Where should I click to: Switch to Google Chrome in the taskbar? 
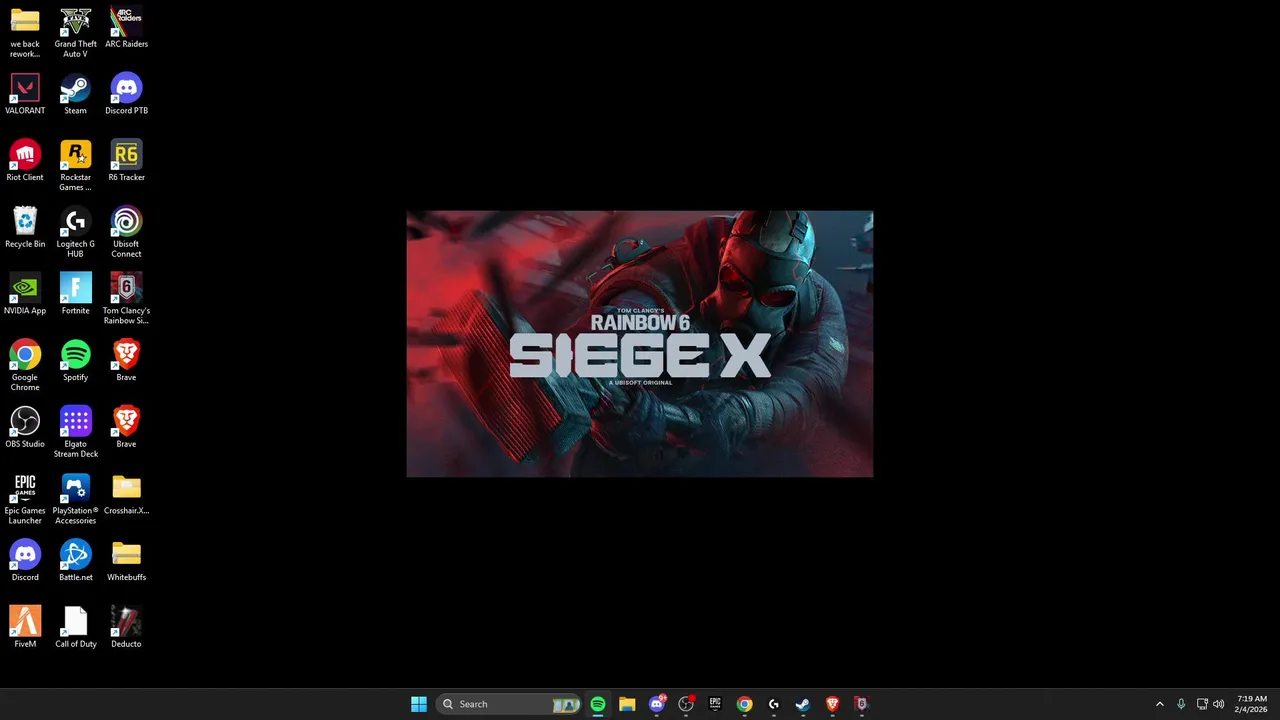click(x=744, y=704)
